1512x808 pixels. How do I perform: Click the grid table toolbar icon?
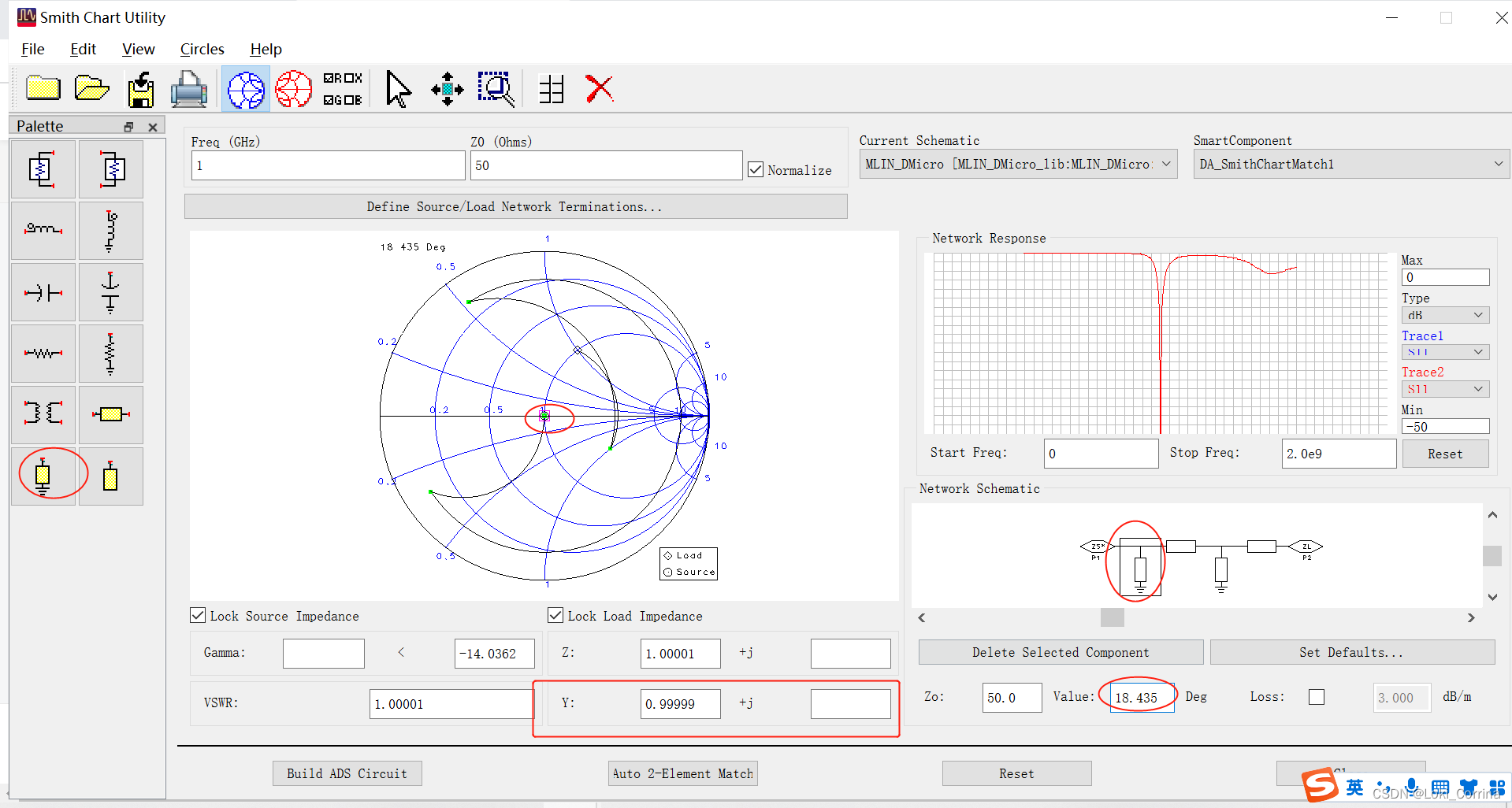pos(552,89)
